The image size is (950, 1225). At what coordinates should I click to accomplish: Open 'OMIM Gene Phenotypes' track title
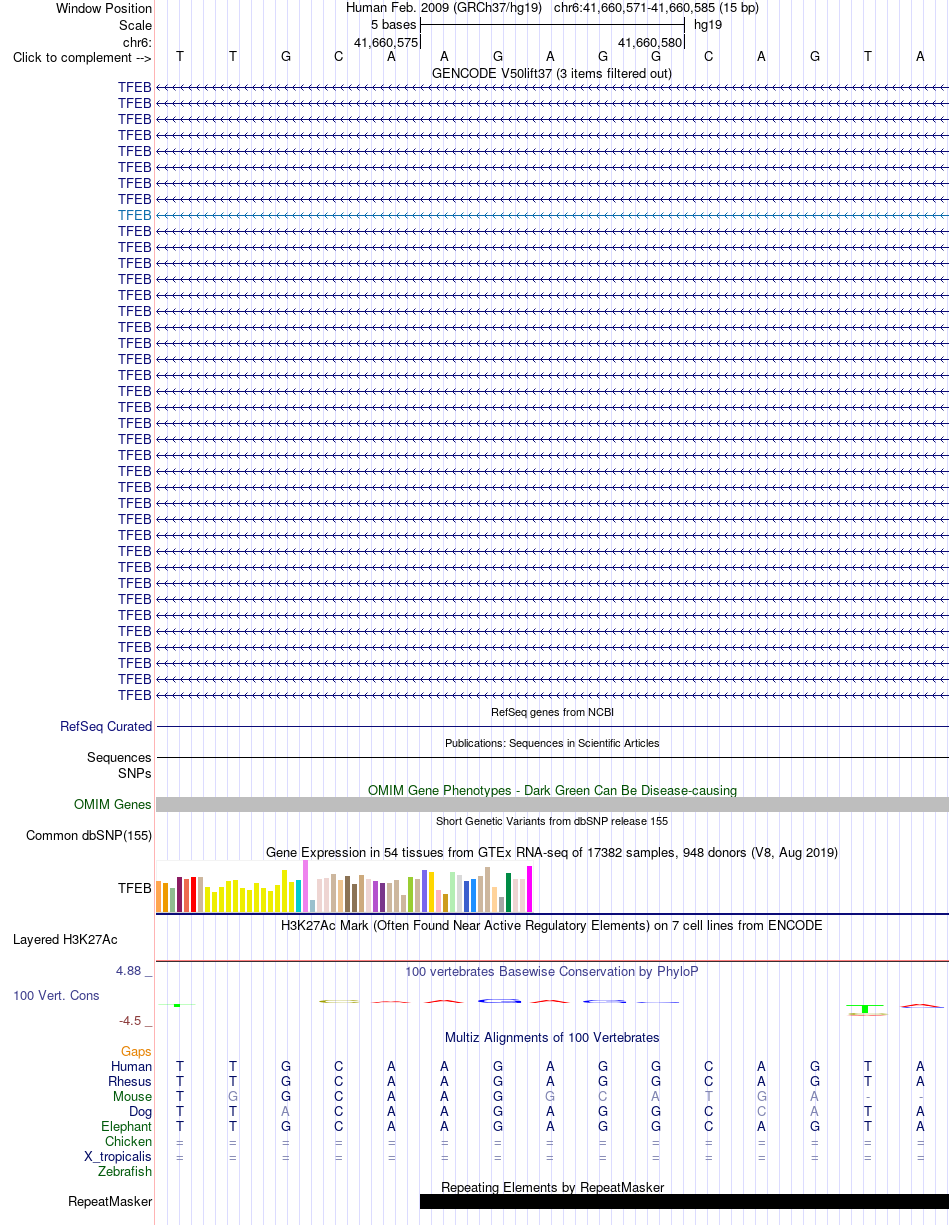(552, 790)
